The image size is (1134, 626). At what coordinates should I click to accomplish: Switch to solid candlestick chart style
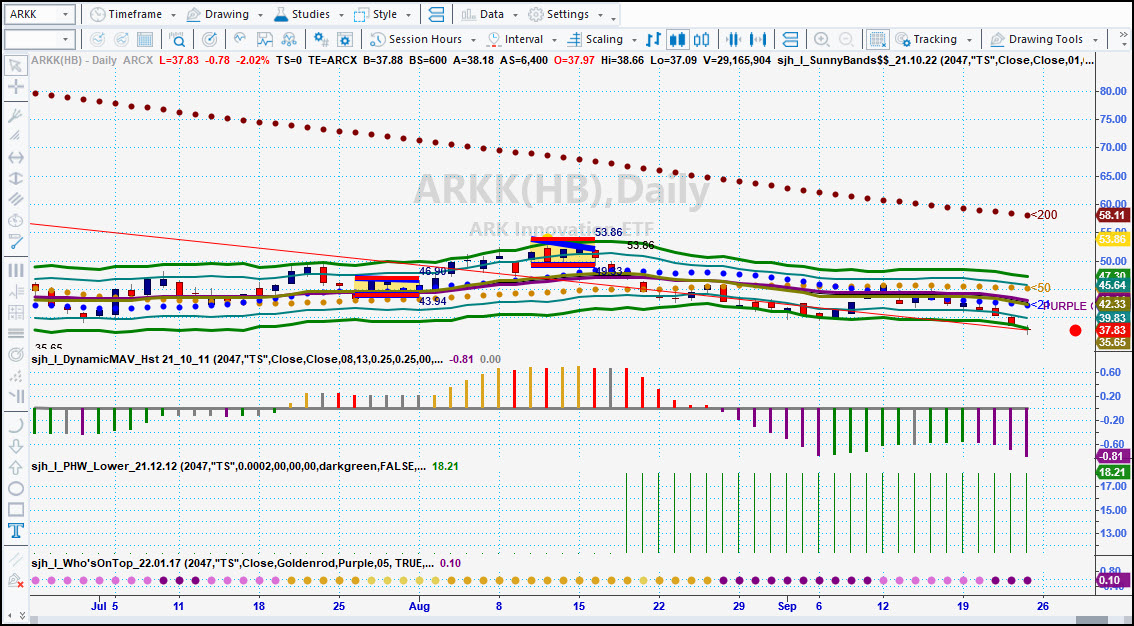tap(678, 39)
